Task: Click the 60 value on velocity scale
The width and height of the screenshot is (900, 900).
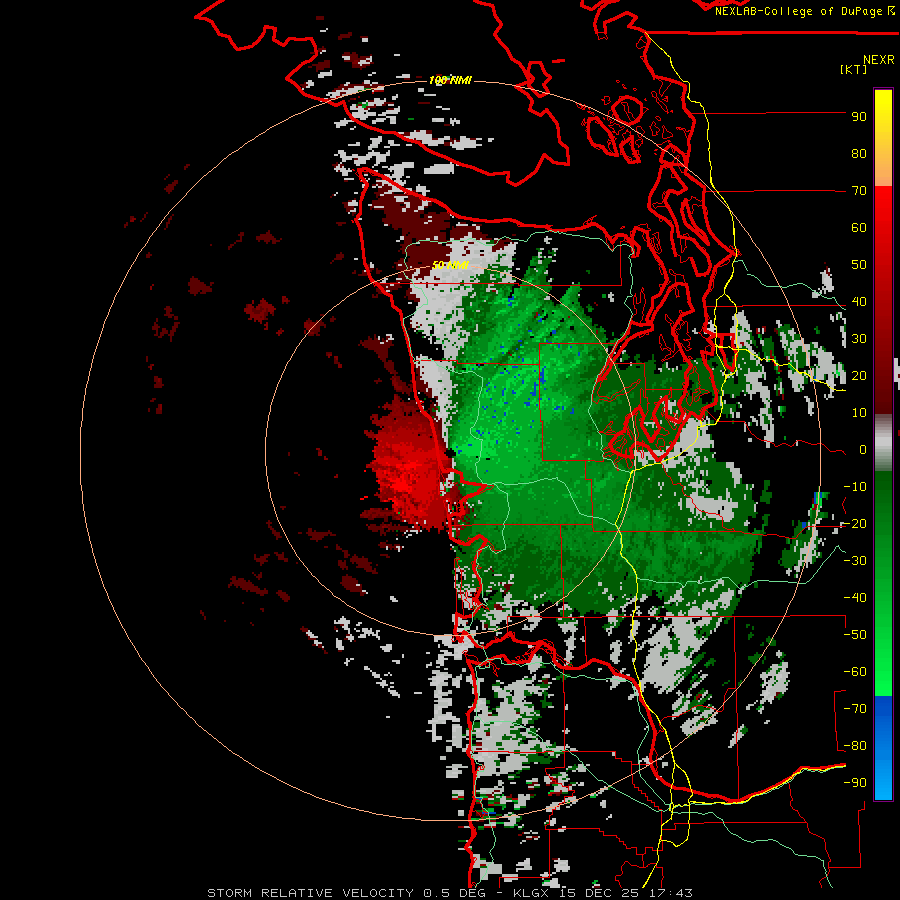Action: [859, 228]
